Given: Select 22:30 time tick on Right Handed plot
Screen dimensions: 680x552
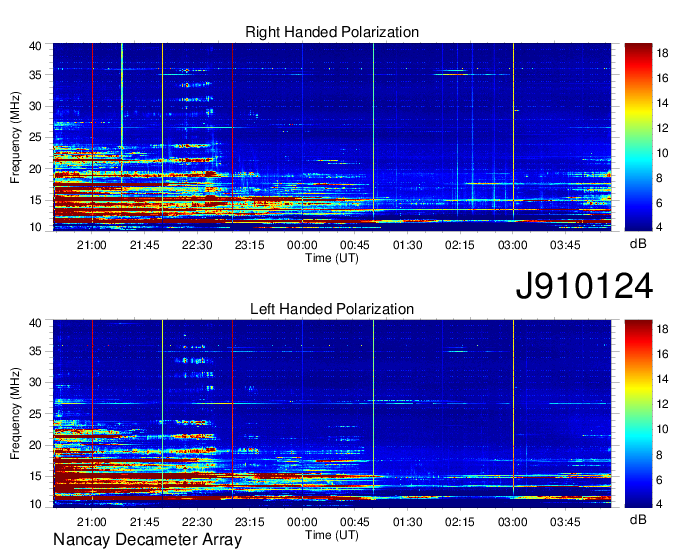Looking at the screenshot, I should (x=197, y=245).
